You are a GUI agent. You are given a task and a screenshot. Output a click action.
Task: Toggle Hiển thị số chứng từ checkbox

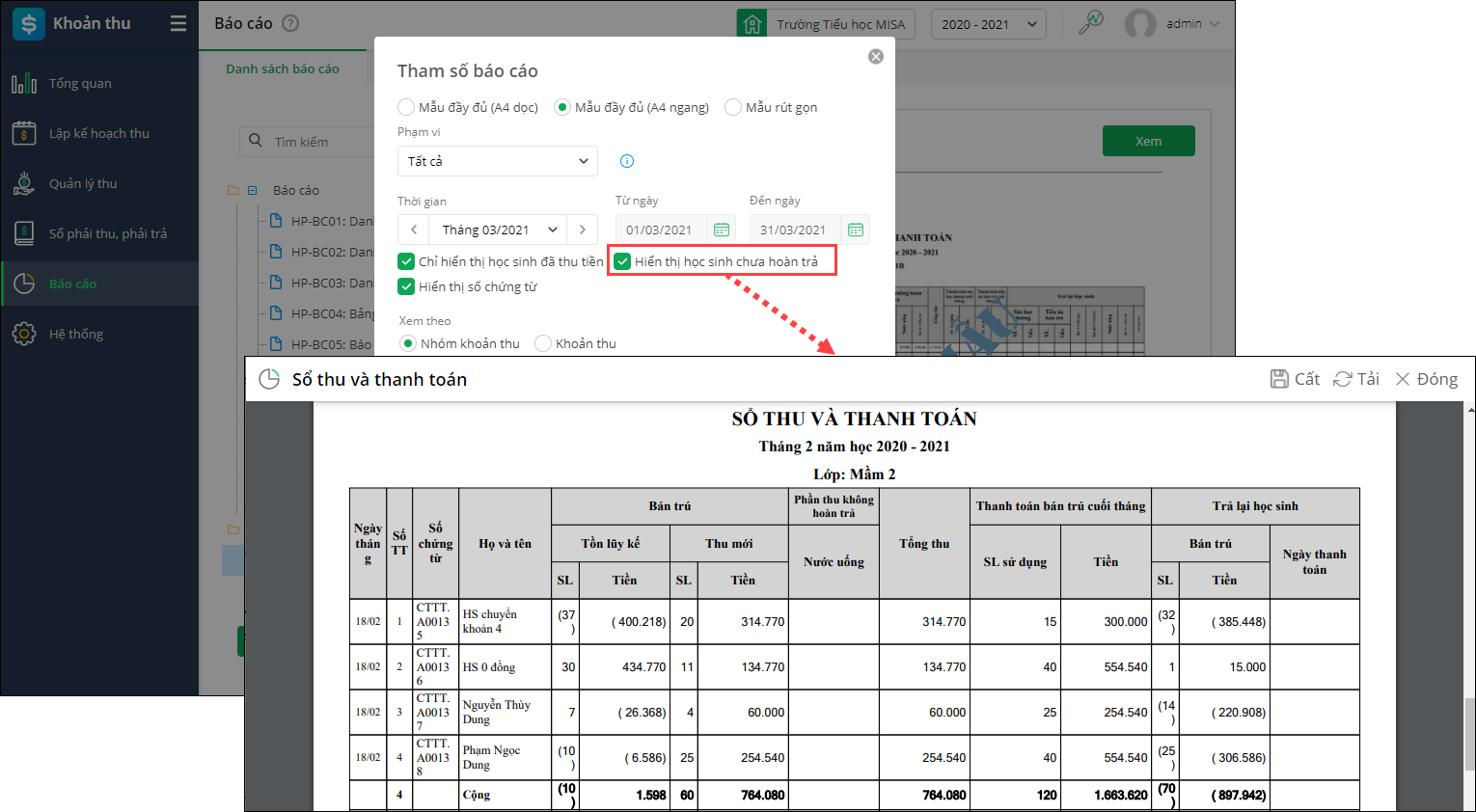coord(406,286)
